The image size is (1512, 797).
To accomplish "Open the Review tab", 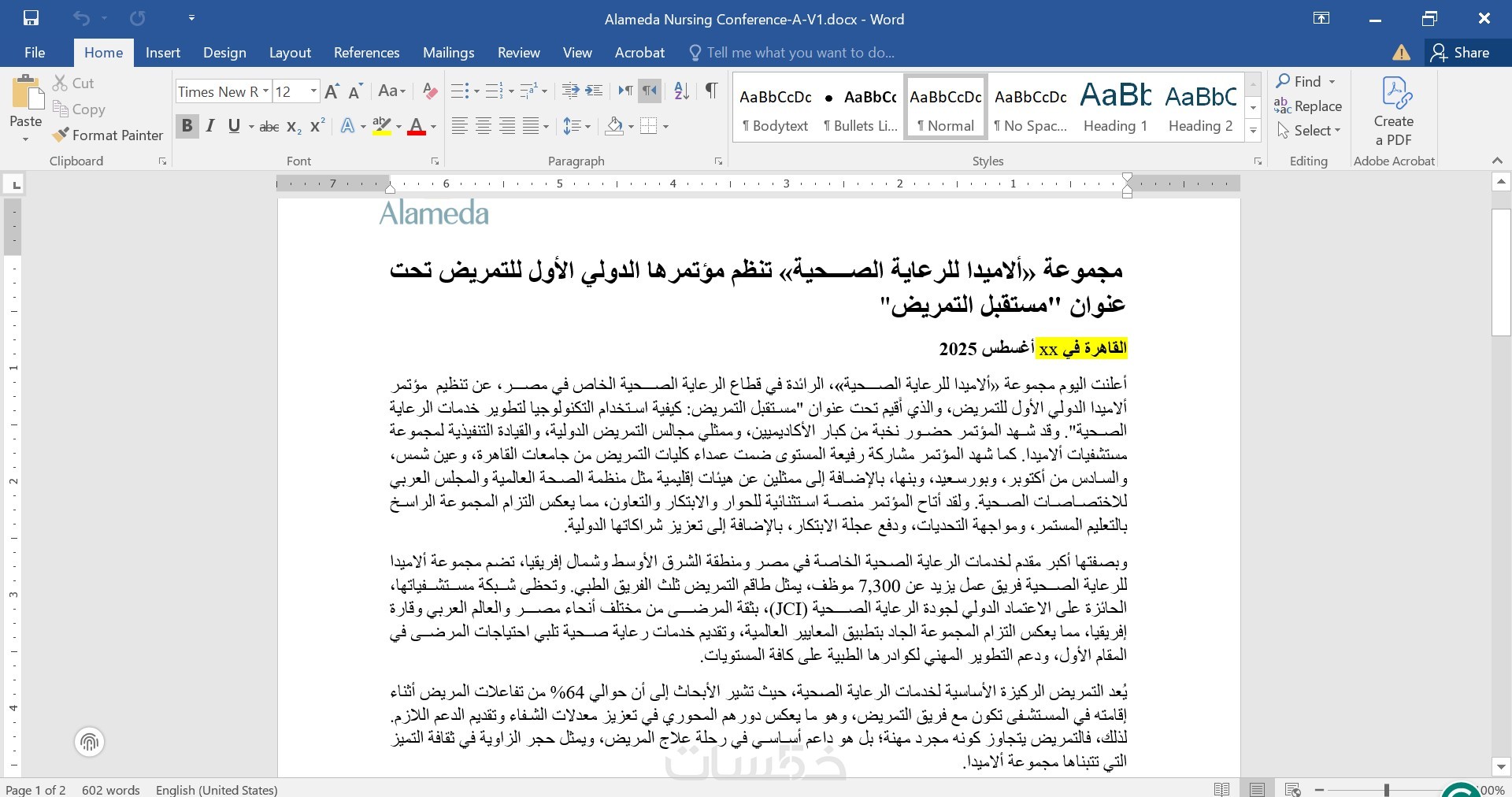I will (519, 53).
